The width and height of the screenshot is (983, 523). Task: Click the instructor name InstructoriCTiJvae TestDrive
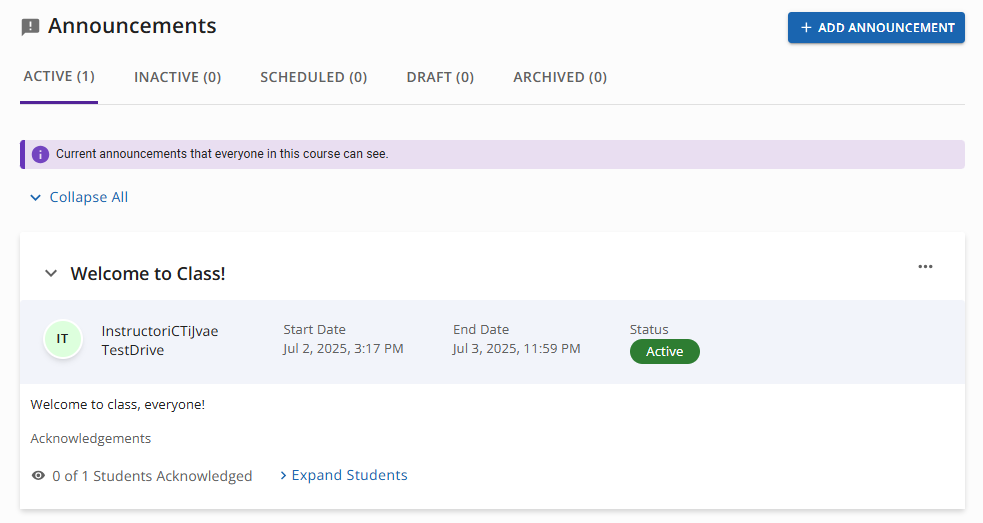click(x=160, y=341)
